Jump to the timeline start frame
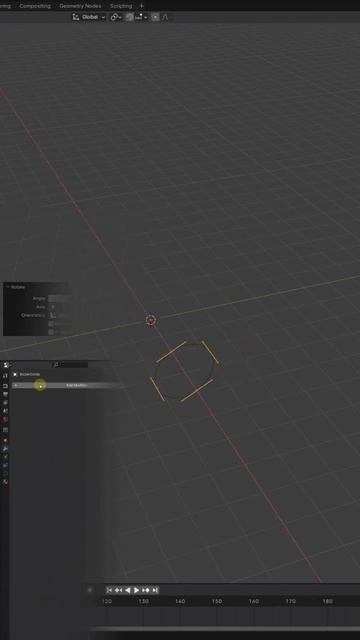Image resolution: width=360 pixels, height=640 pixels. (x=109, y=590)
